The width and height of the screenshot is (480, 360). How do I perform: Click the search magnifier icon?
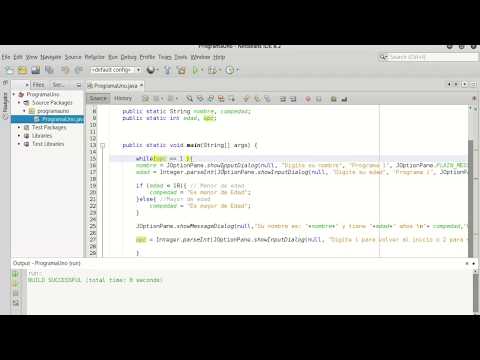click(x=384, y=57)
